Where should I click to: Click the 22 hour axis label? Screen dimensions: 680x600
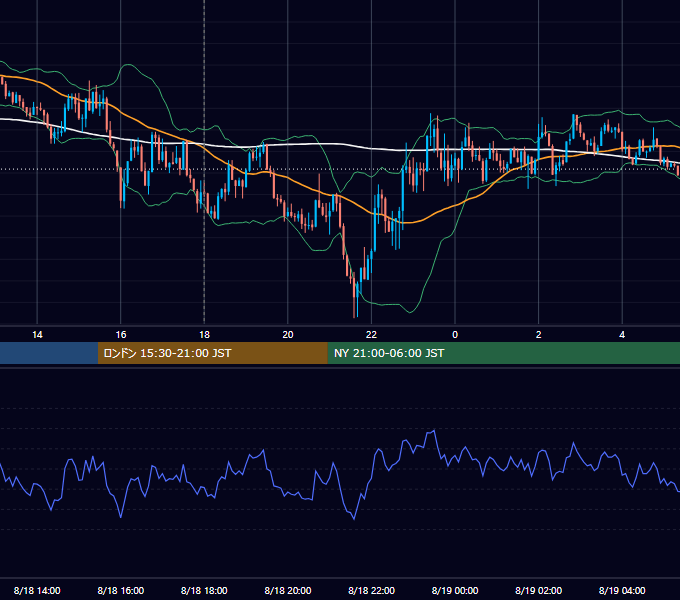371,335
